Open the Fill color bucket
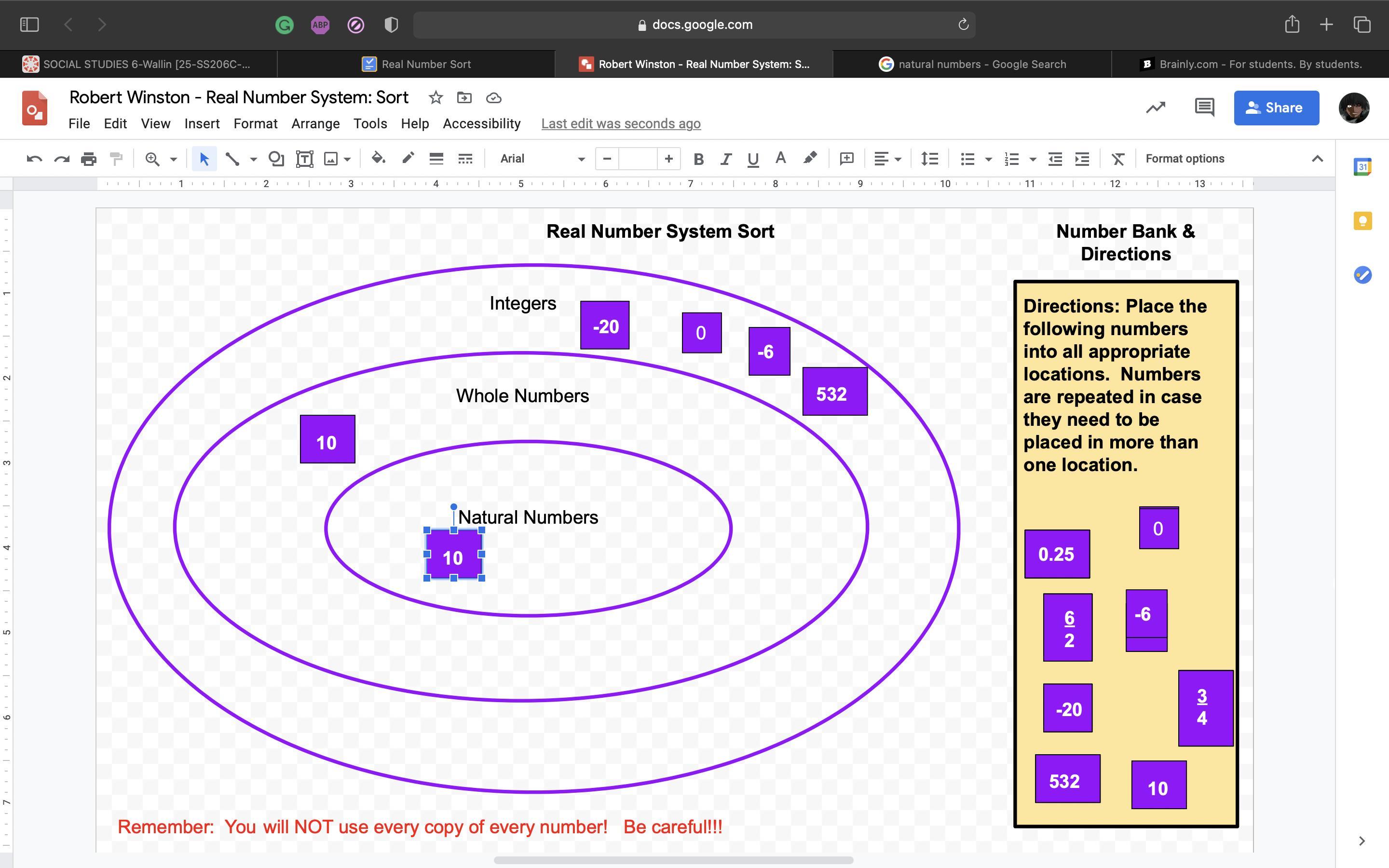The height and width of the screenshot is (868, 1389). (x=378, y=159)
